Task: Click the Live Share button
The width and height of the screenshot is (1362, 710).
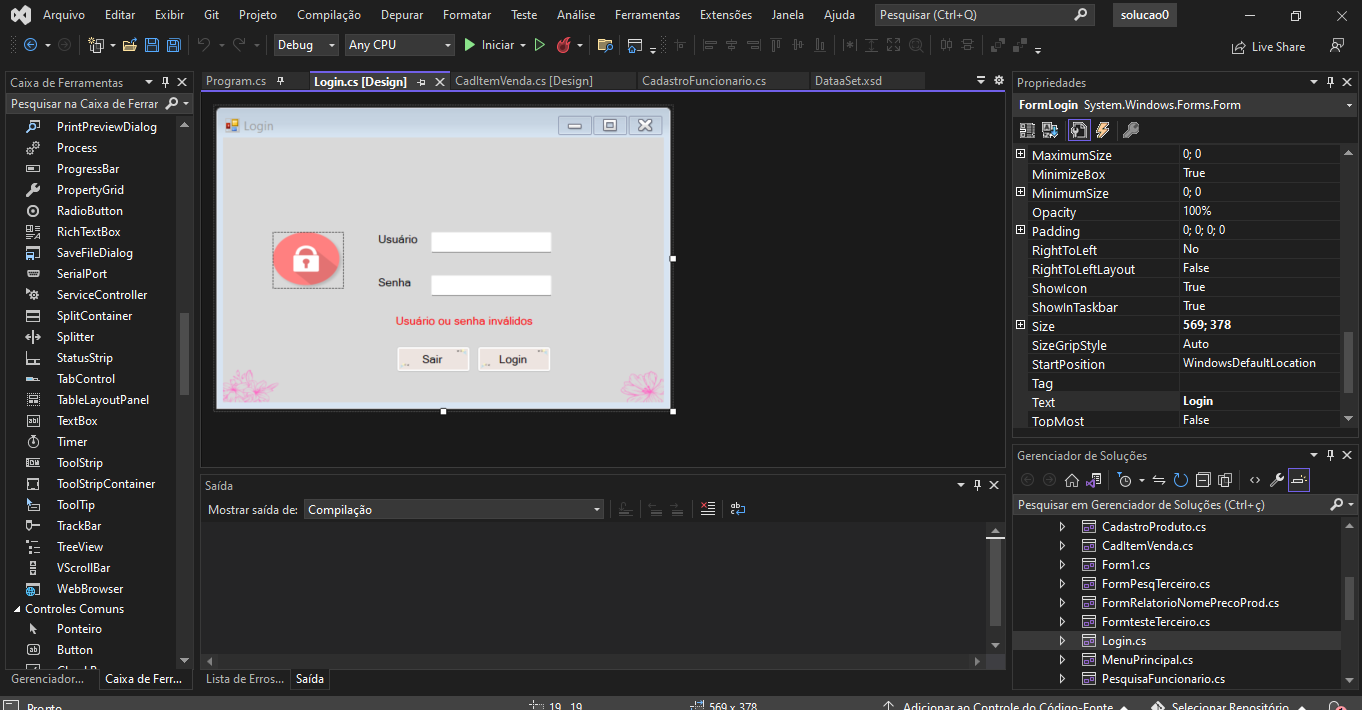Action: [x=1268, y=46]
